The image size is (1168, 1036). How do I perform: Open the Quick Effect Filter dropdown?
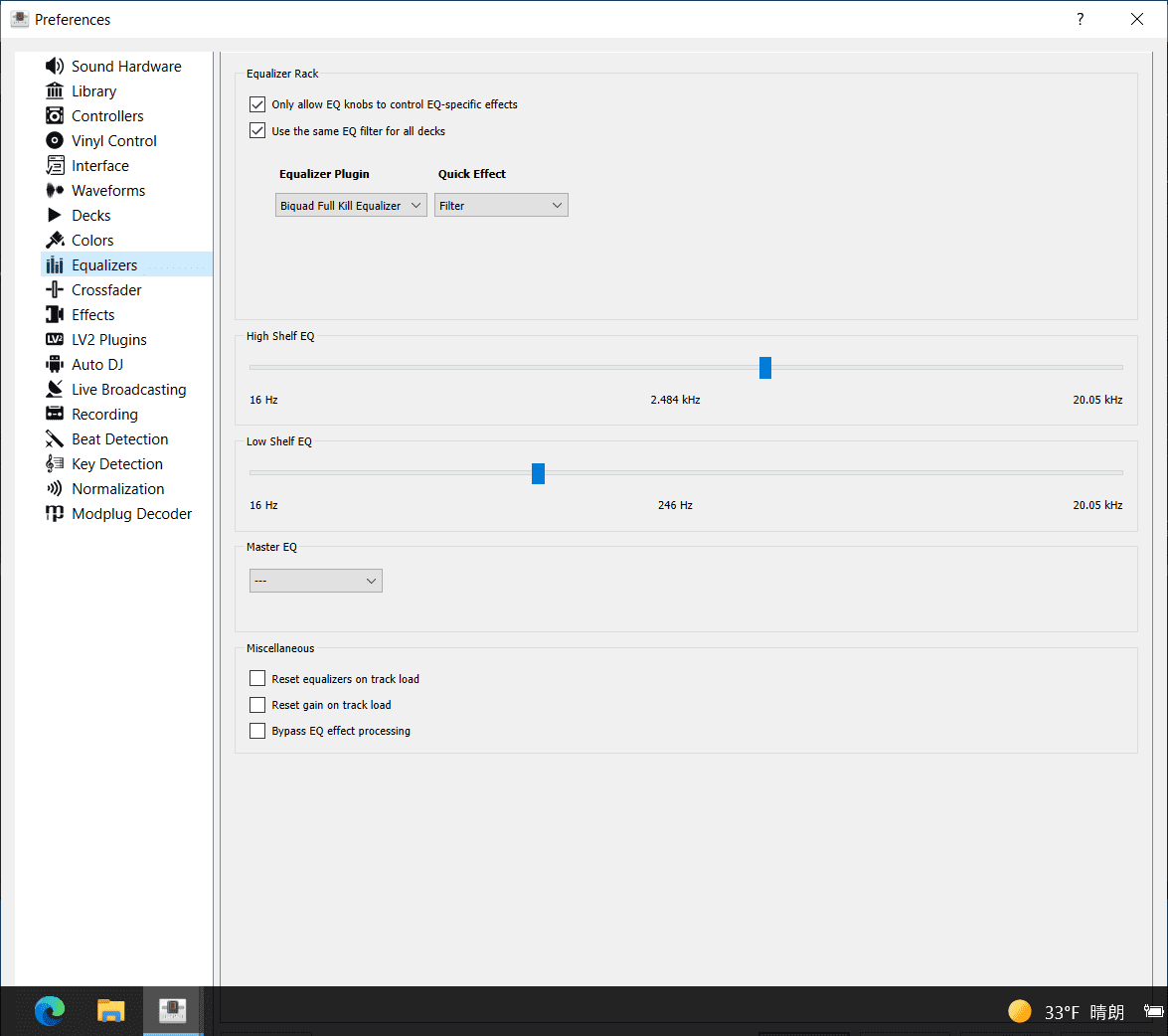tap(501, 206)
